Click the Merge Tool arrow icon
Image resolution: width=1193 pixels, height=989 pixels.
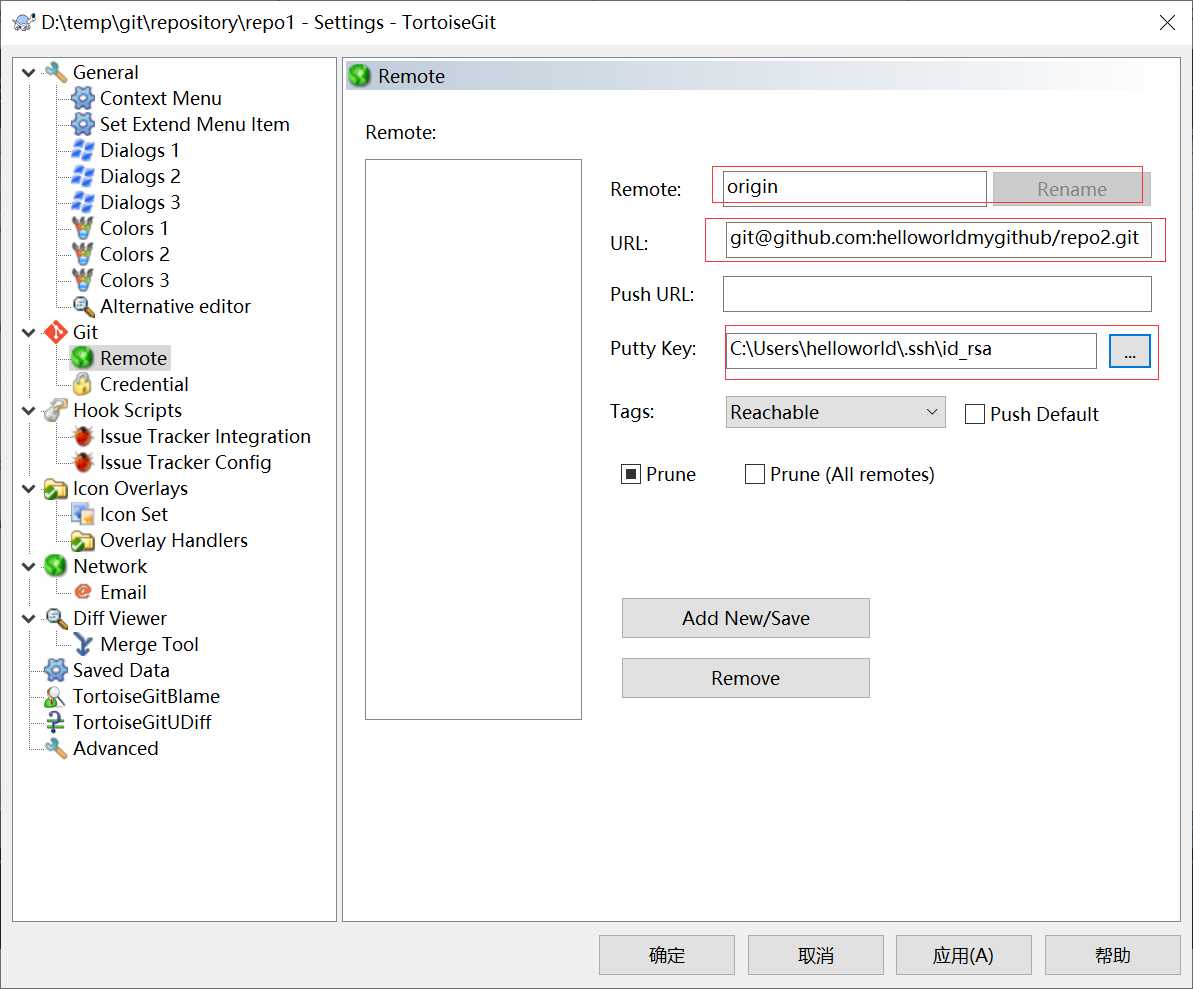click(x=82, y=644)
